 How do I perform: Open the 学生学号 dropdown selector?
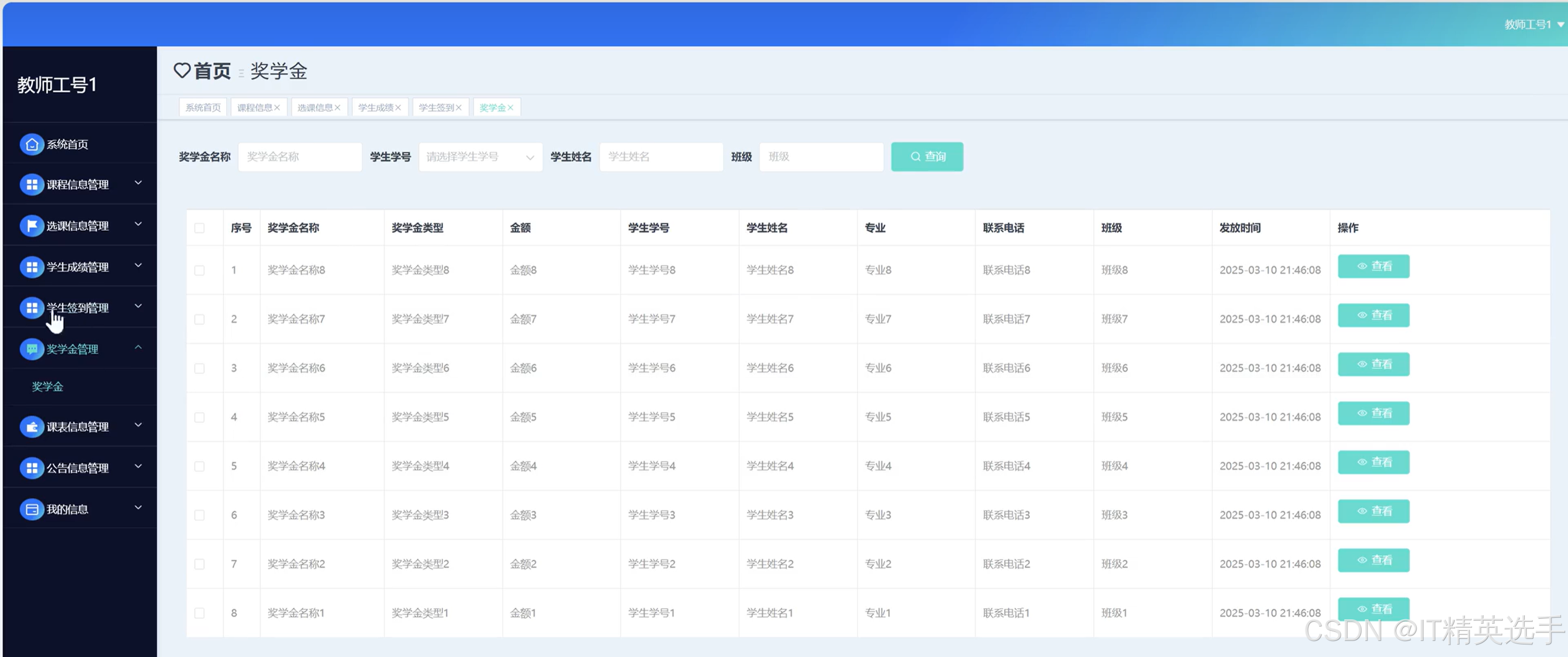click(x=480, y=157)
